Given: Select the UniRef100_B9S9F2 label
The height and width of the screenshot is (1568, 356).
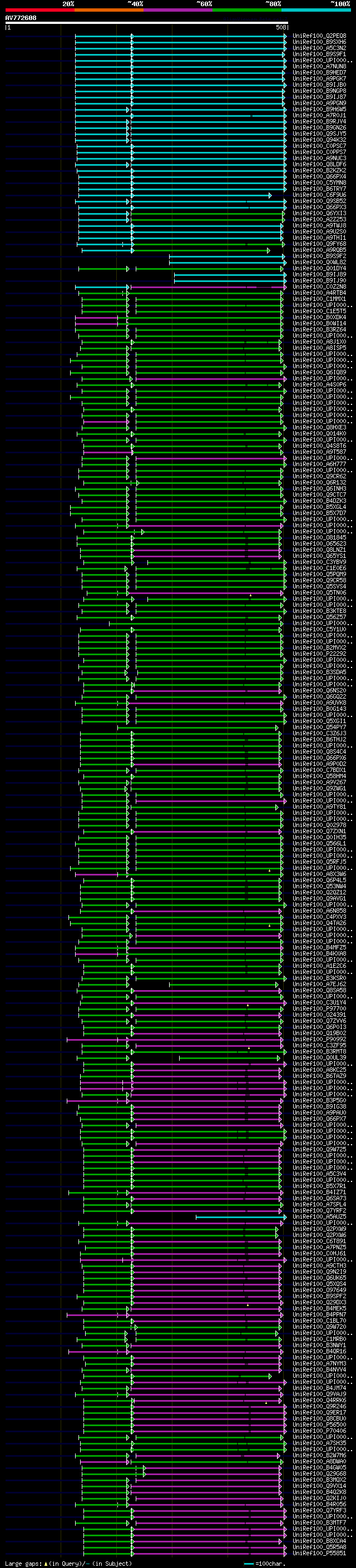Looking at the screenshot, I should [x=319, y=256].
